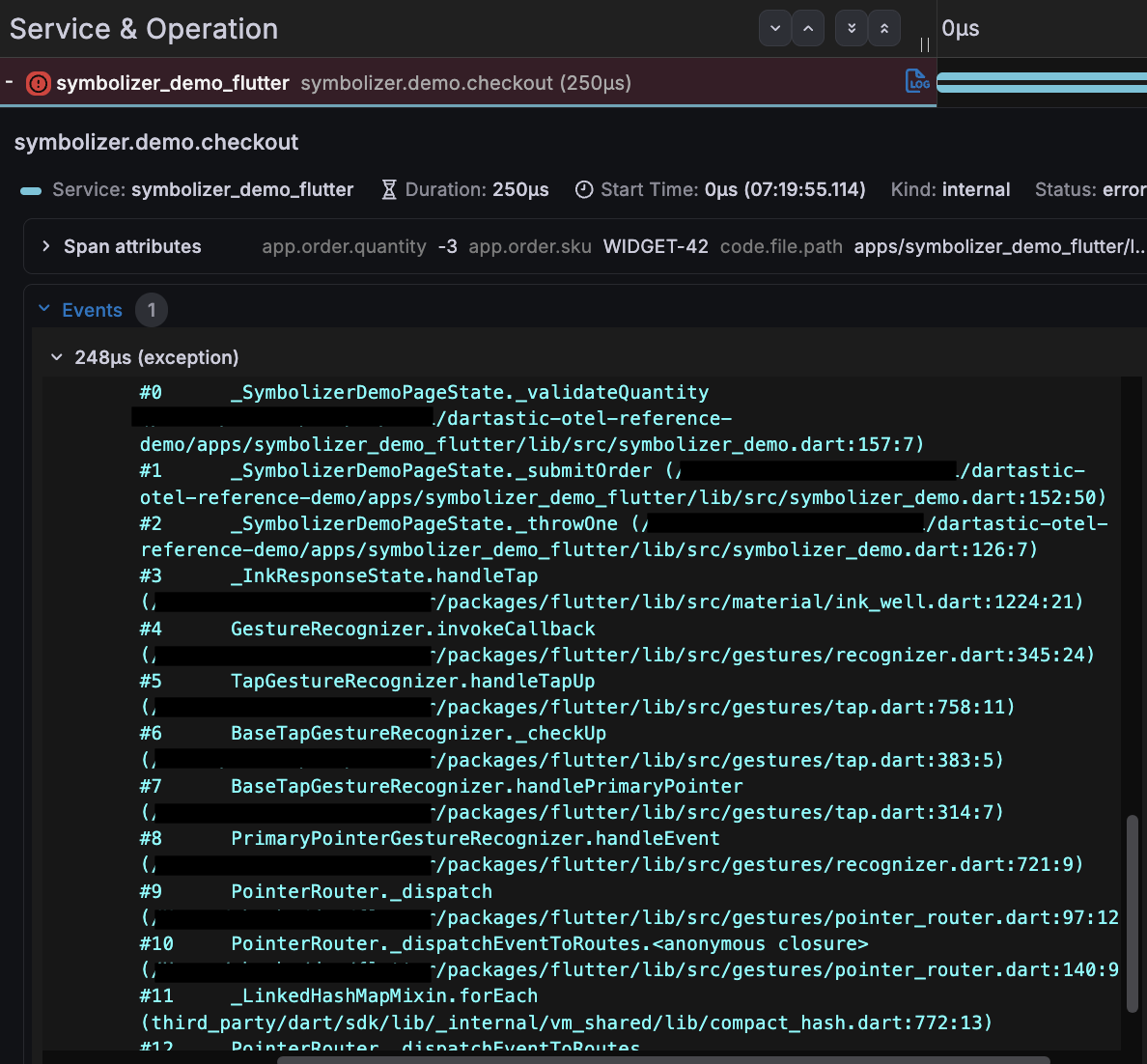Click the Status: error label

pyautogui.click(x=1091, y=189)
